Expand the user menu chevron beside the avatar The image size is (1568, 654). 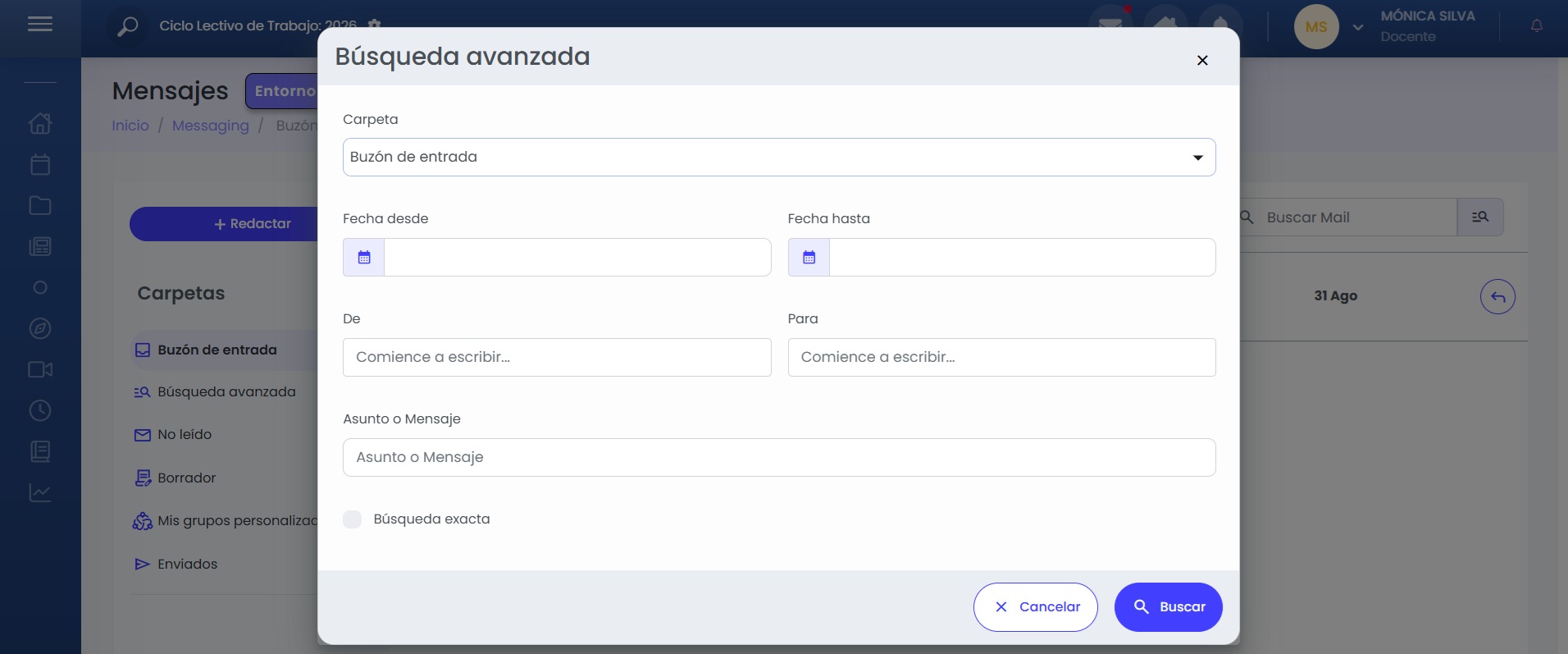pyautogui.click(x=1358, y=27)
